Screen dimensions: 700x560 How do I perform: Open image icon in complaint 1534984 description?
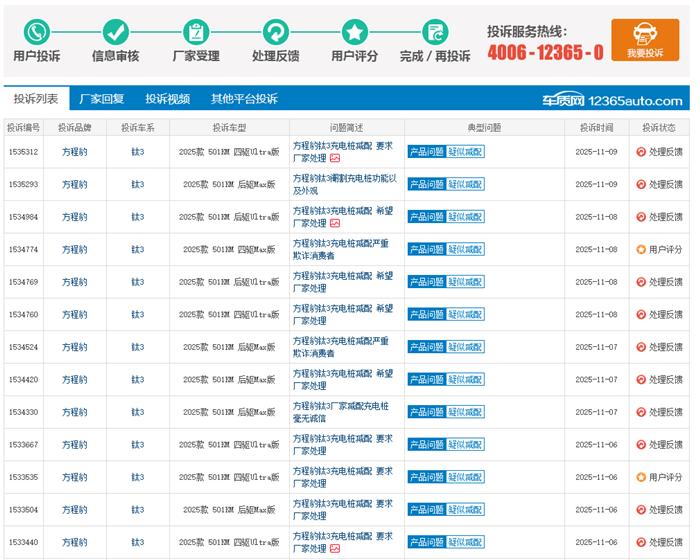[336, 223]
